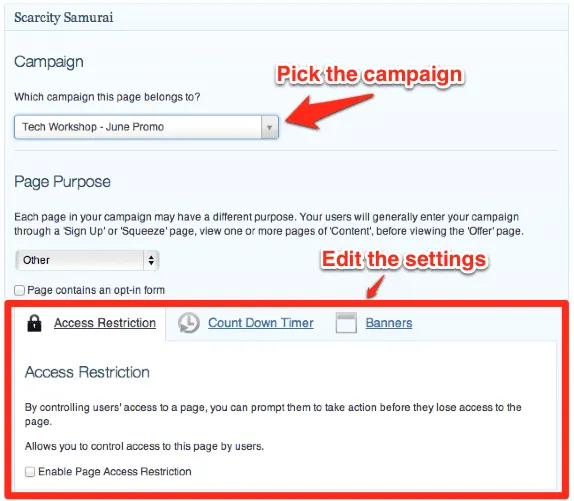Image resolution: width=574 pixels, height=501 pixels.
Task: Click the 'Enable Page Access Restriction' label text
Action: click(x=115, y=472)
